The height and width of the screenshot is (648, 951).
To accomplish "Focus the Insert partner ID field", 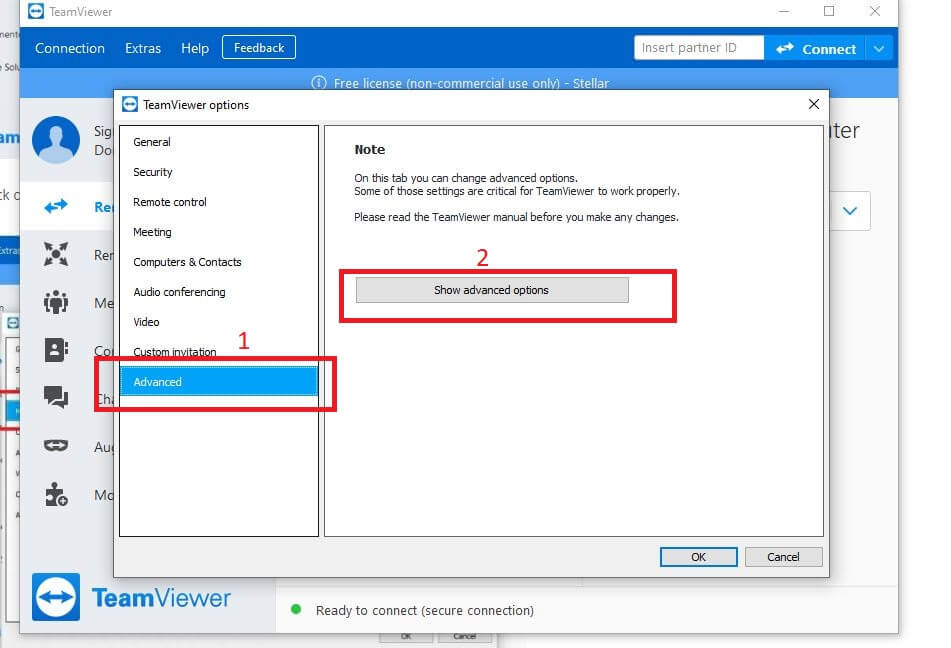I will click(x=699, y=47).
